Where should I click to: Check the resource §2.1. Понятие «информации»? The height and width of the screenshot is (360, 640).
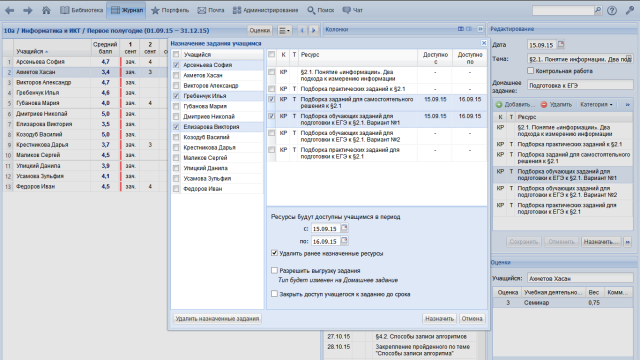[271, 72]
